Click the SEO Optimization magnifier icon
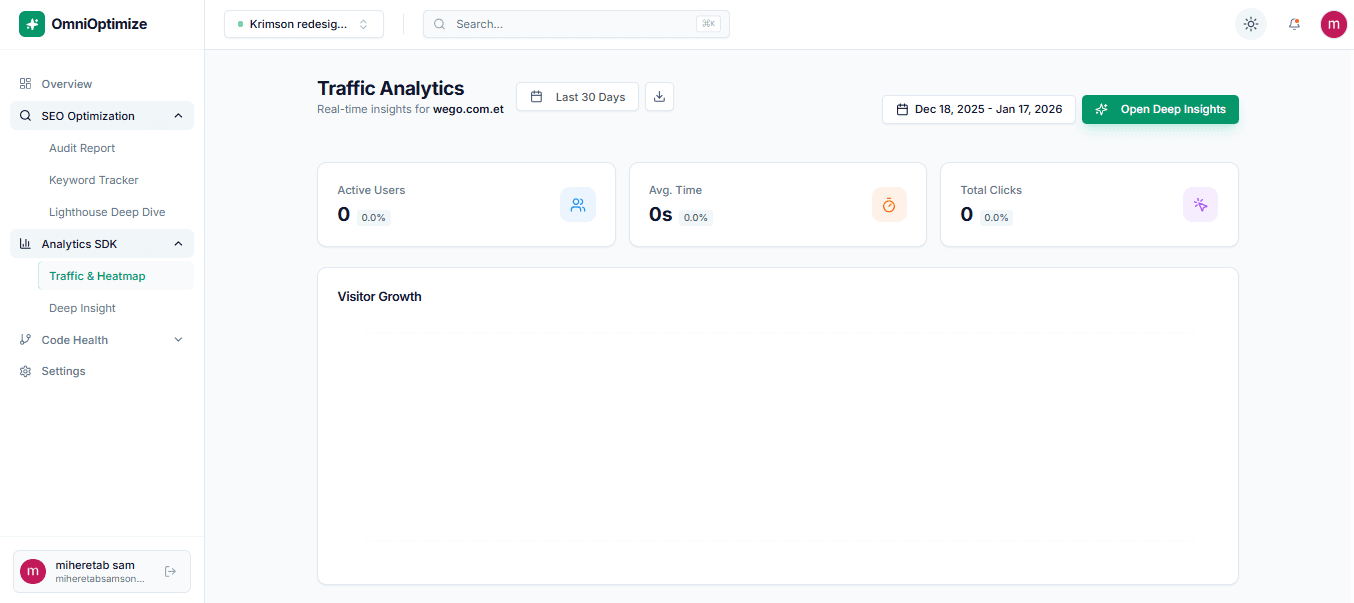Viewport: 1354px width, 603px height. coord(25,116)
